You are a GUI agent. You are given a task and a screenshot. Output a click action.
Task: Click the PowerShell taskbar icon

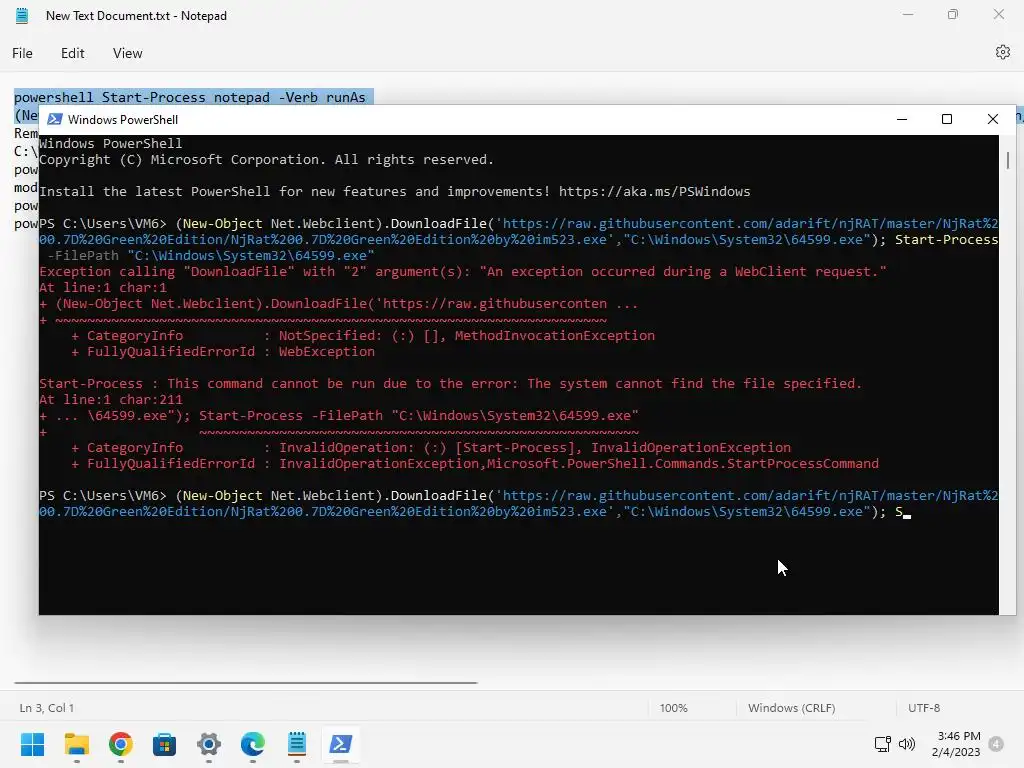click(340, 744)
